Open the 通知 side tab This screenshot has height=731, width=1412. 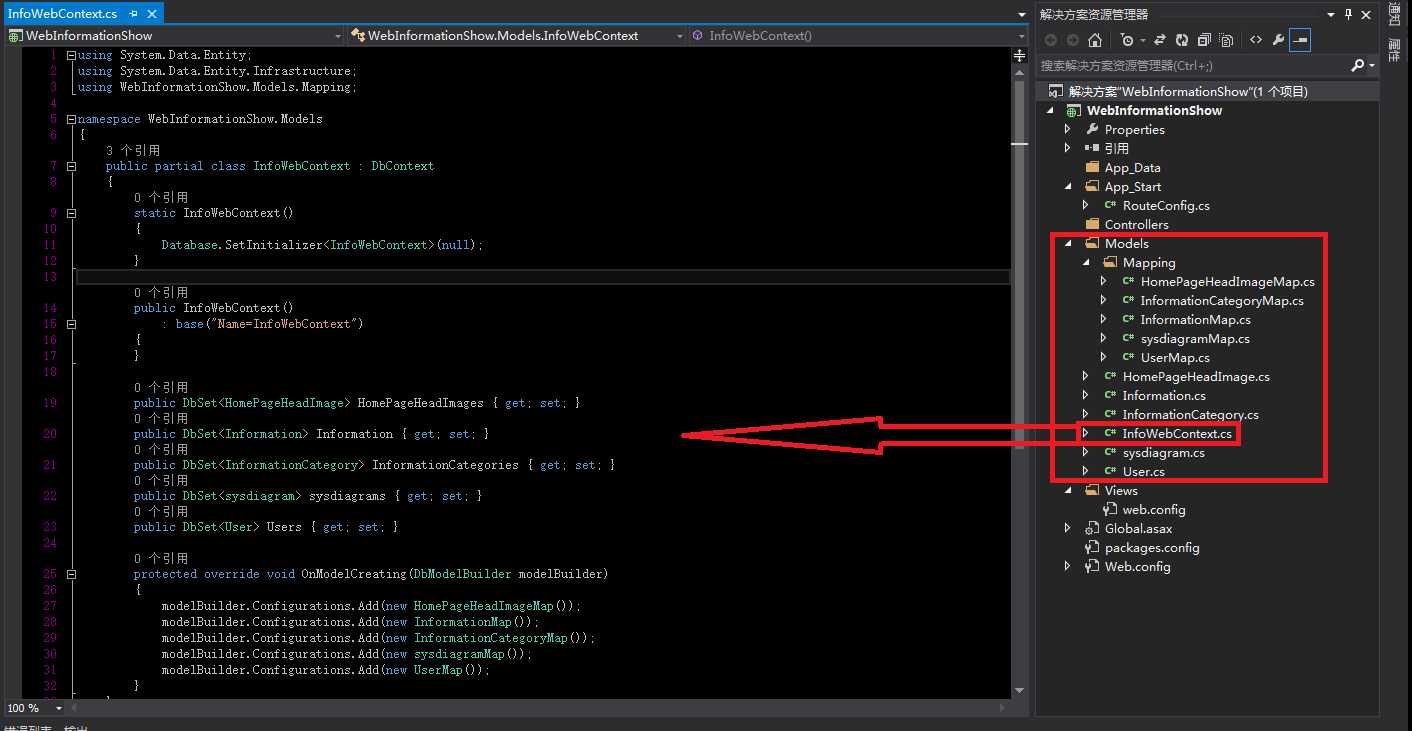1393,15
